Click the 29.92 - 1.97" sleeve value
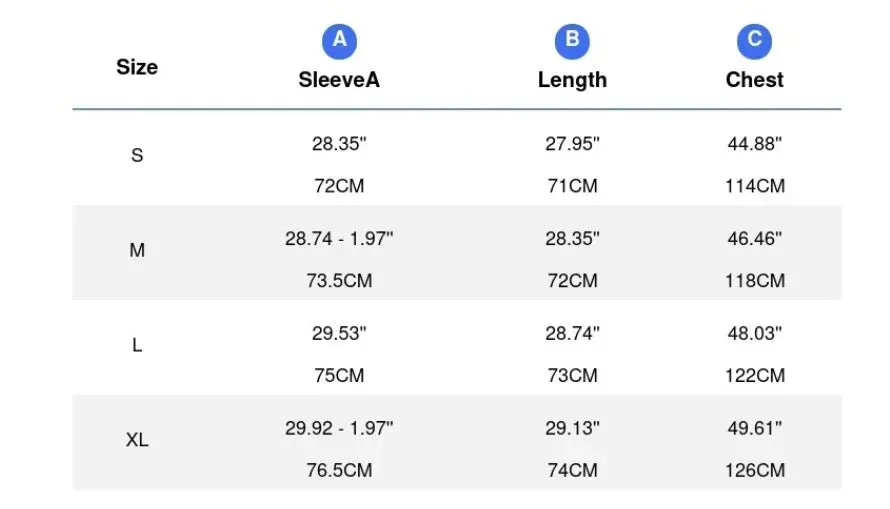The height and width of the screenshot is (509, 890). [339, 428]
